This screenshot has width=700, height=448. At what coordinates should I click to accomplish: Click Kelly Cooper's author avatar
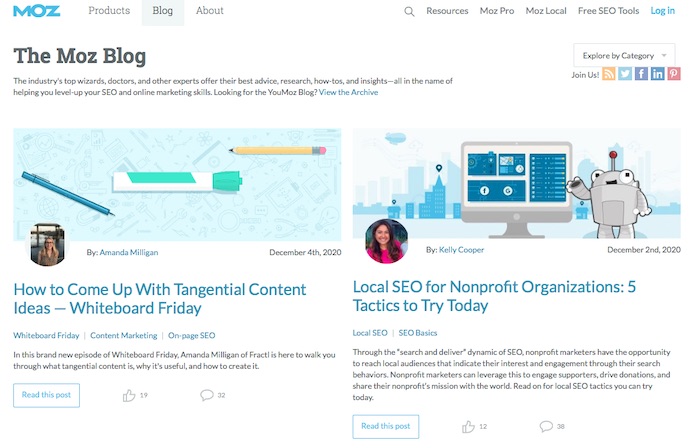click(386, 241)
